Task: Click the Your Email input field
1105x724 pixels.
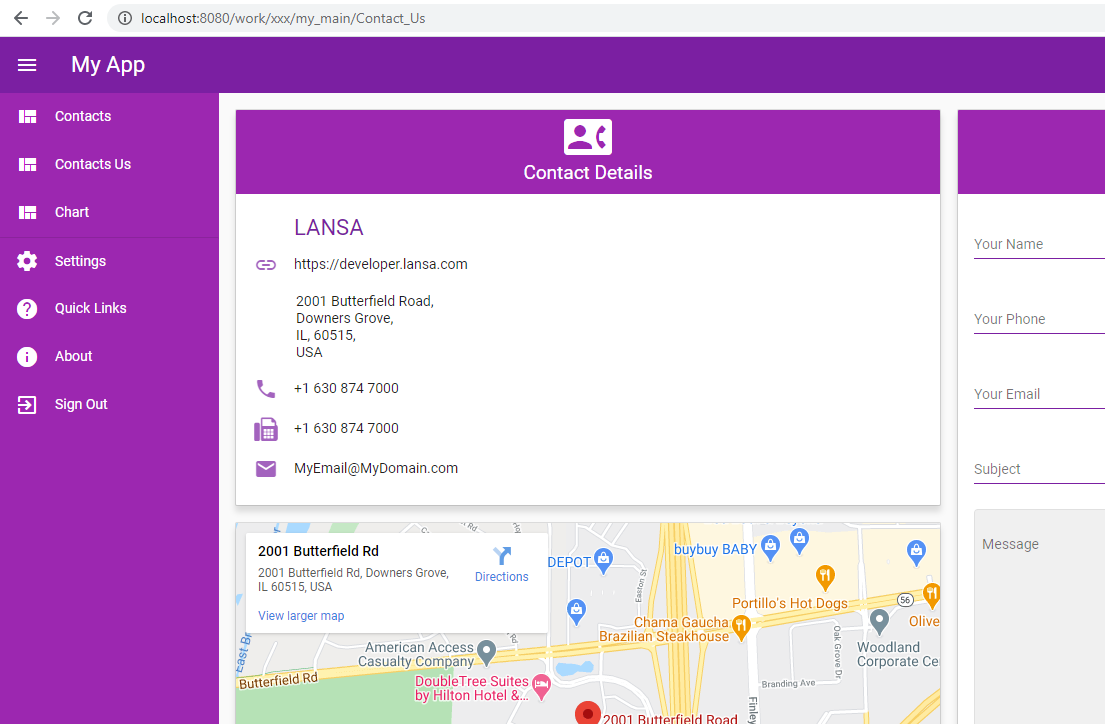Action: coord(1039,395)
